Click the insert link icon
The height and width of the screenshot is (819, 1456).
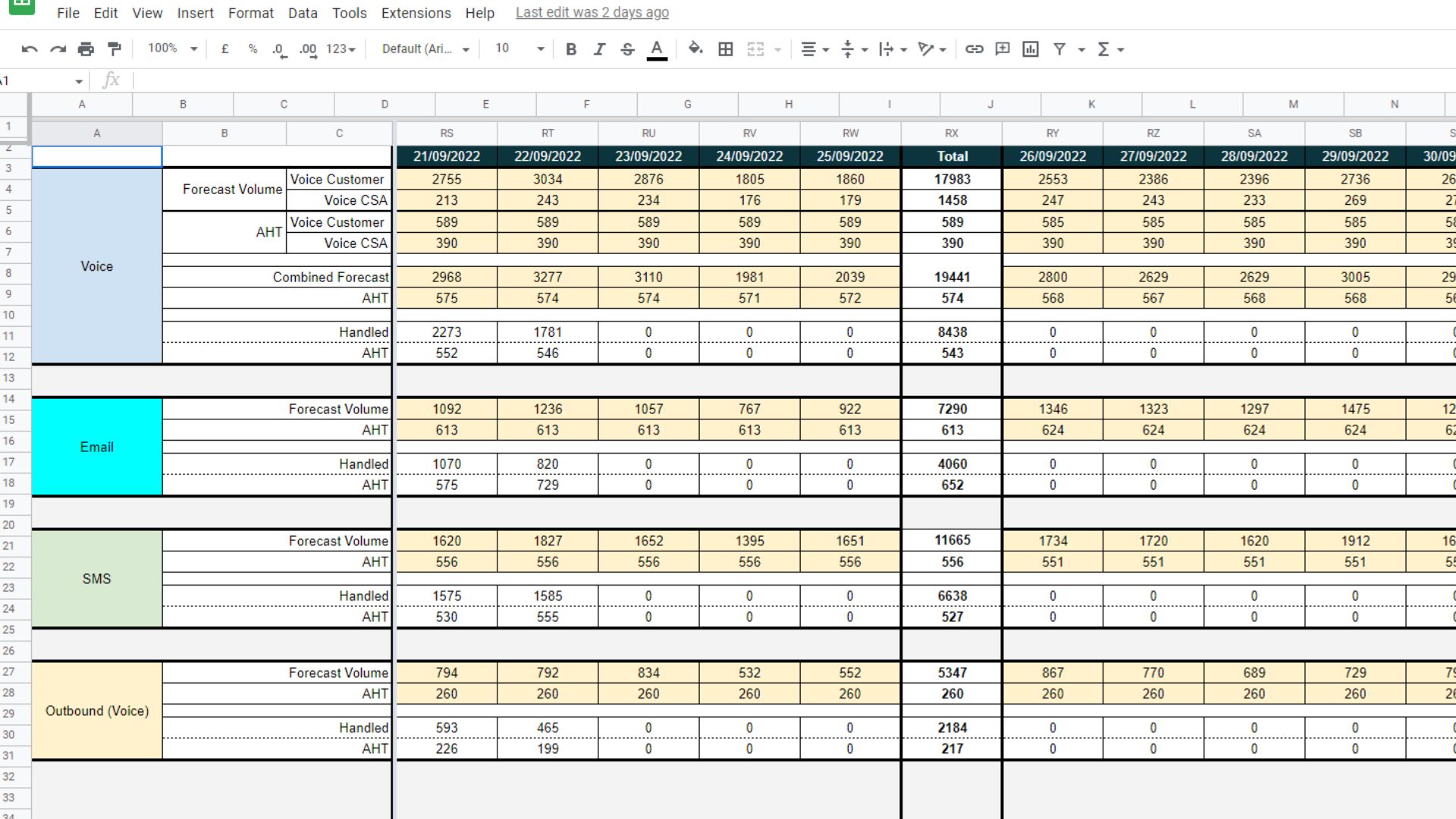(974, 49)
